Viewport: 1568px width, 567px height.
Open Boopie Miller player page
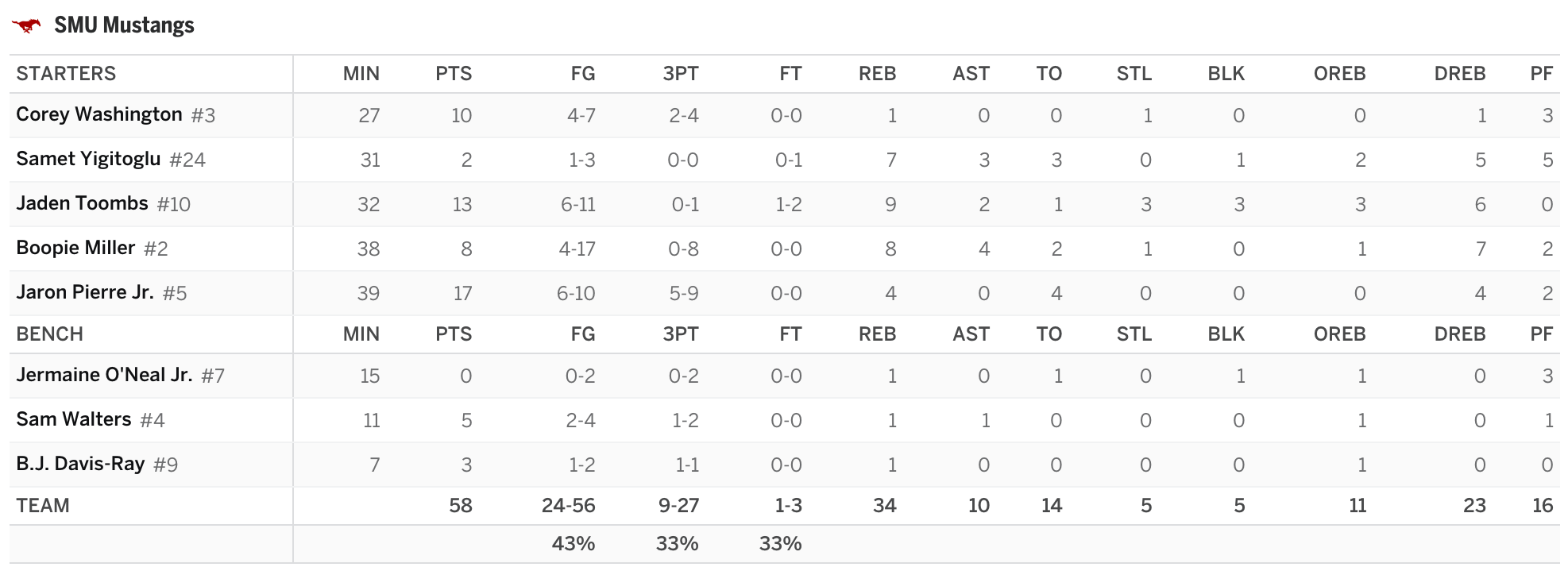coord(75,248)
